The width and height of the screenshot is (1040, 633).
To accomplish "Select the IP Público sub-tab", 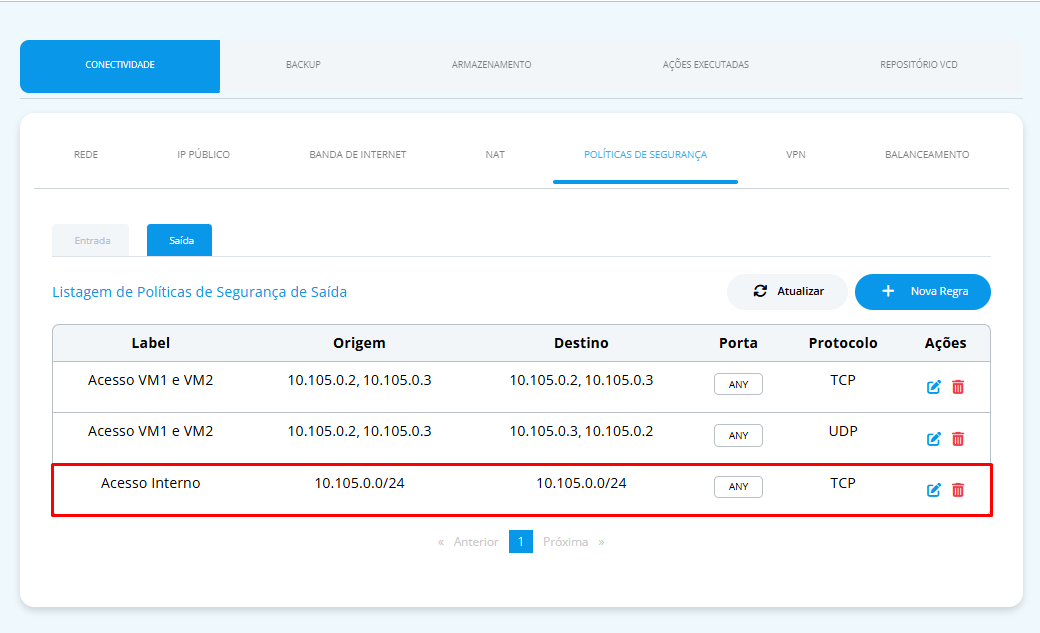I will (204, 155).
